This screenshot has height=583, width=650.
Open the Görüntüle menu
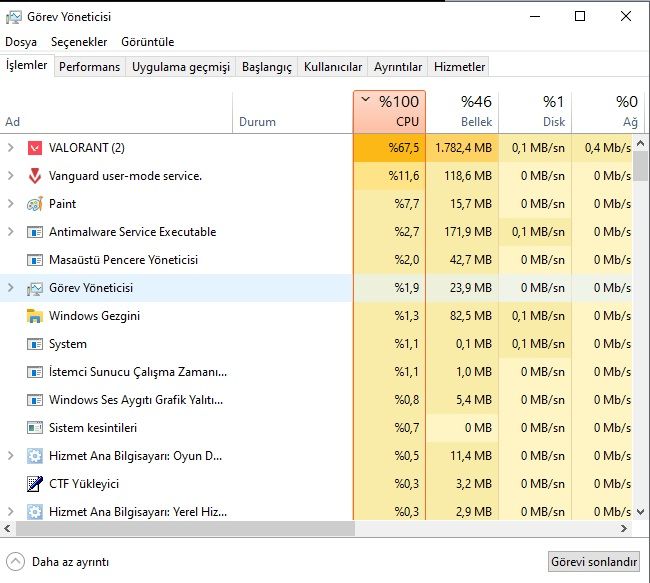pyautogui.click(x=148, y=42)
